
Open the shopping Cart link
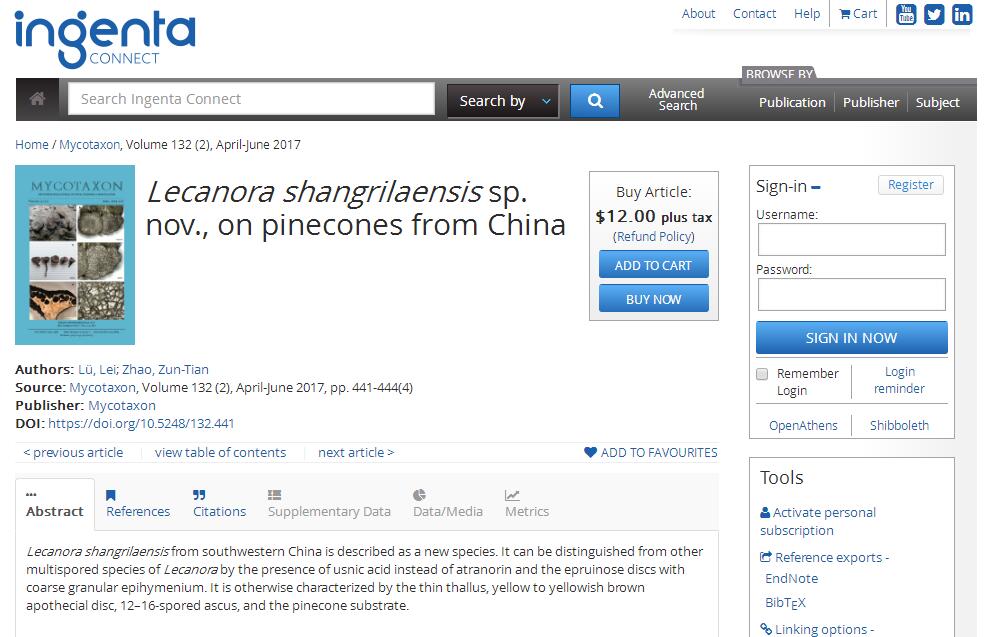(858, 14)
